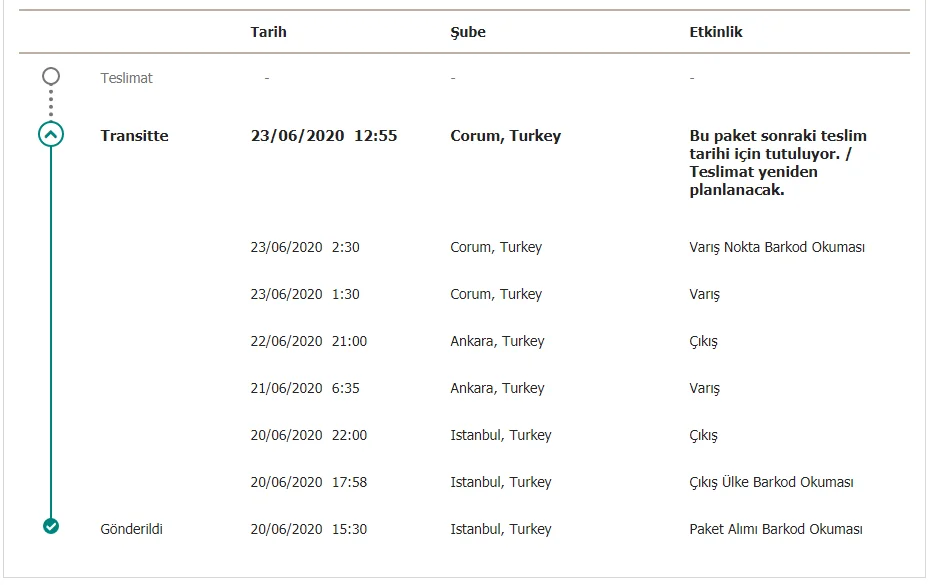Click the empty Teslimat status circle

tap(51, 76)
